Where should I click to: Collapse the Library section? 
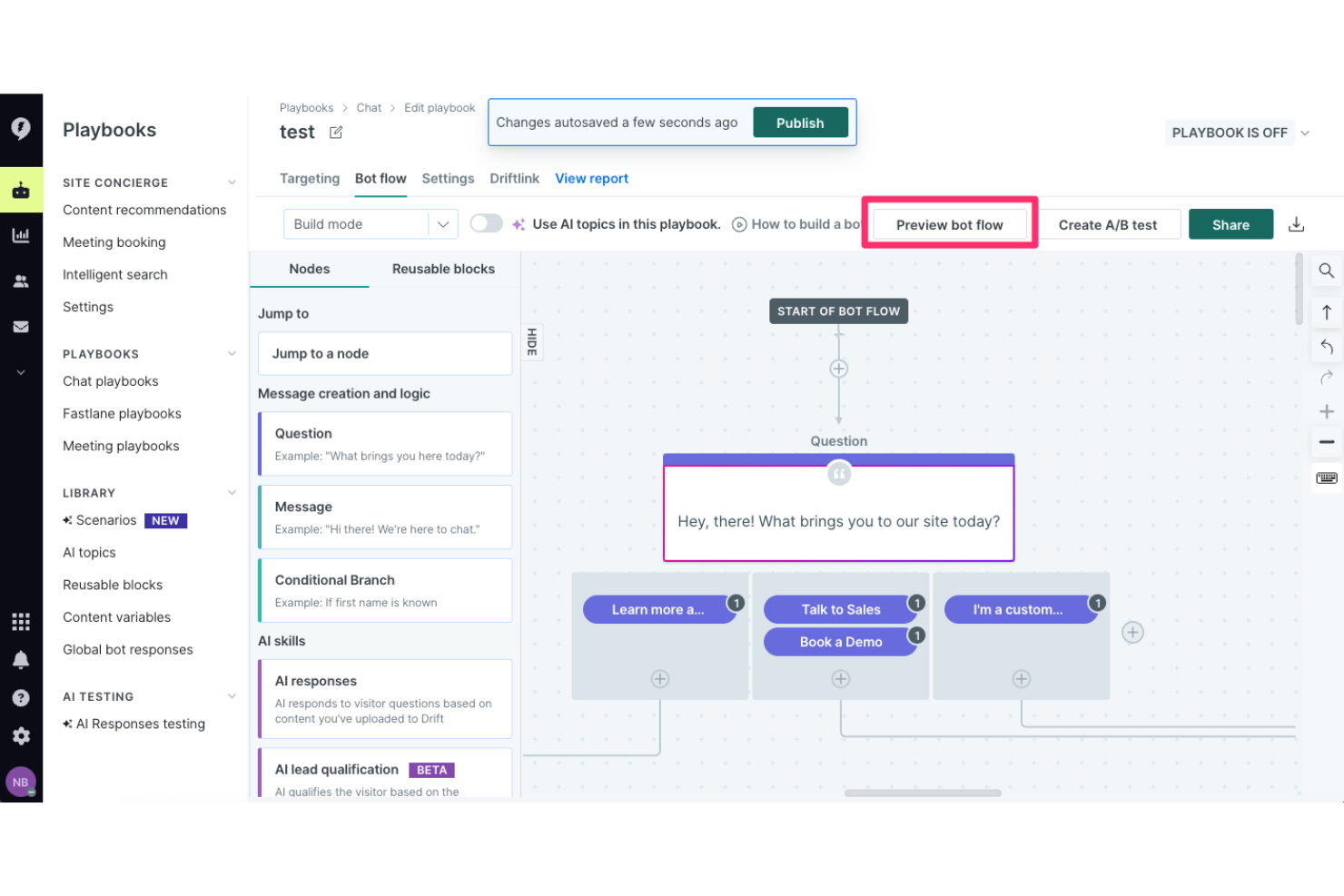pyautogui.click(x=232, y=493)
